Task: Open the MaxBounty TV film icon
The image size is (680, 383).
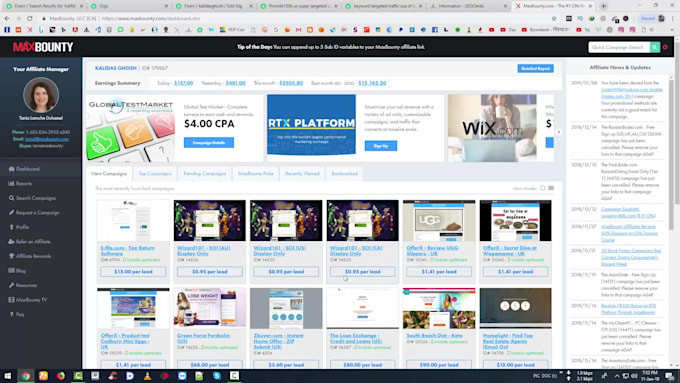Action: click(11, 300)
